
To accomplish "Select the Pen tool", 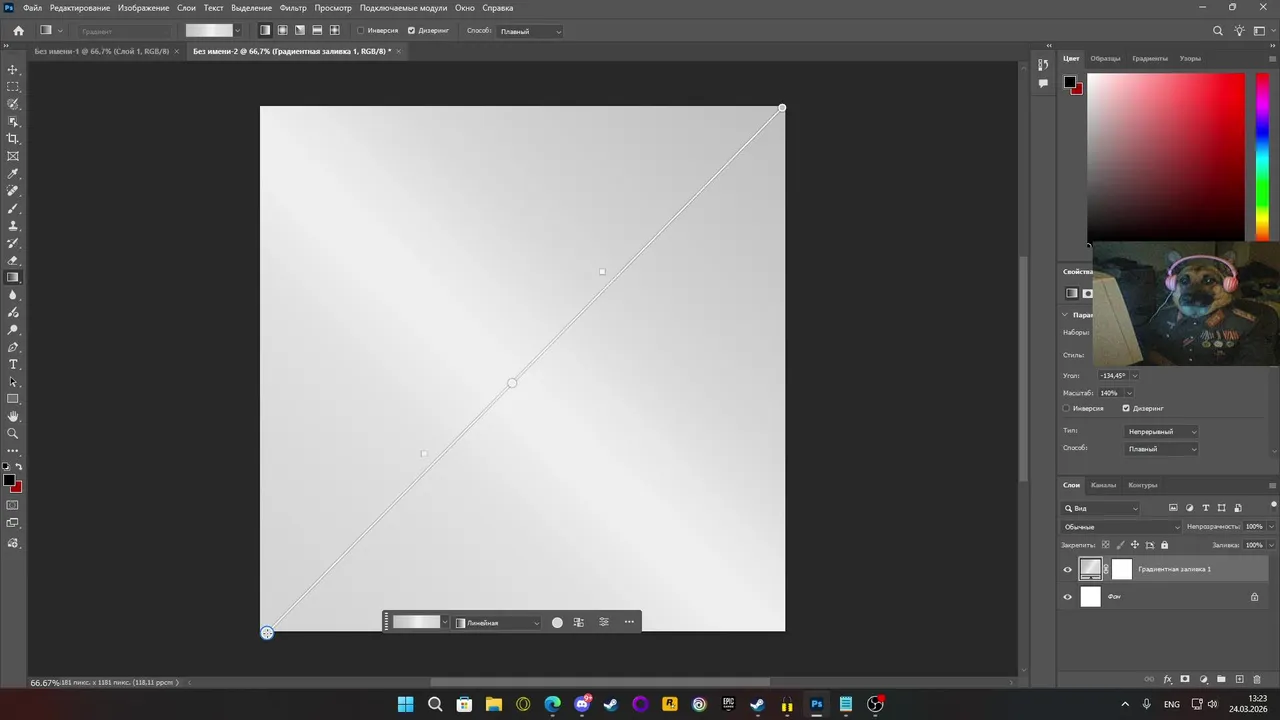I will point(13,347).
